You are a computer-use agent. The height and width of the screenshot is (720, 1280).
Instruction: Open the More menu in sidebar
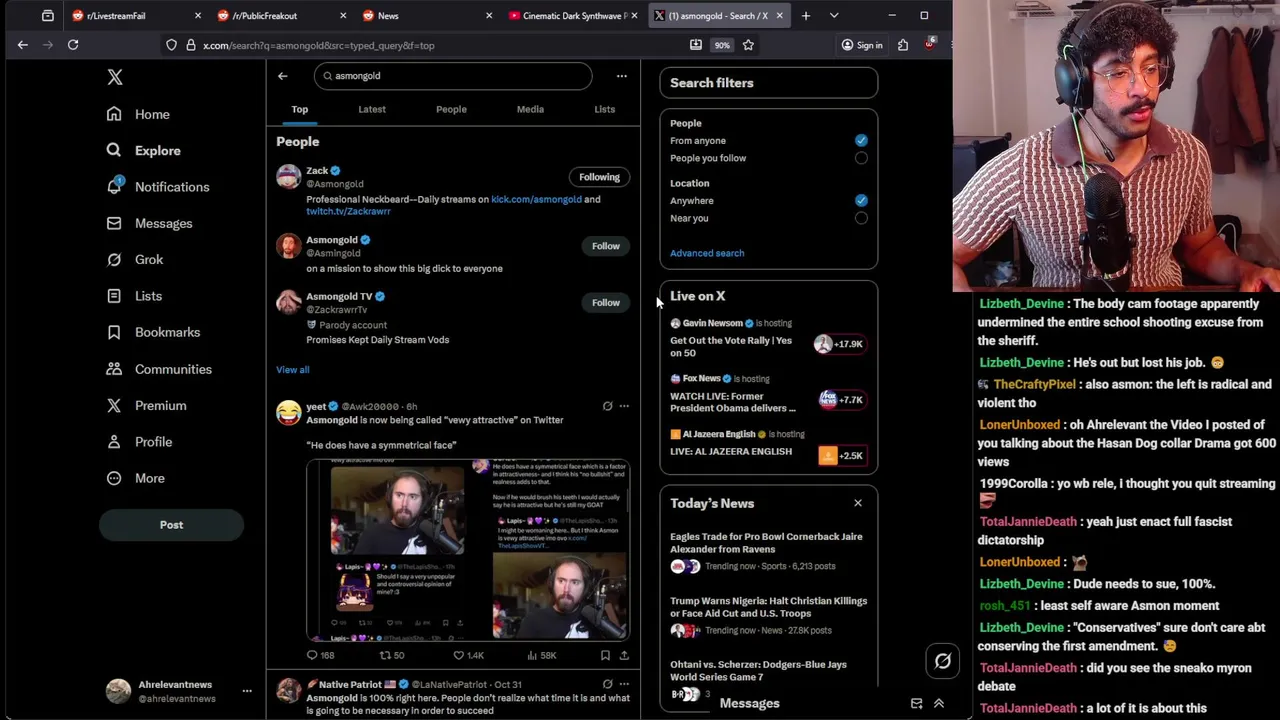136,478
